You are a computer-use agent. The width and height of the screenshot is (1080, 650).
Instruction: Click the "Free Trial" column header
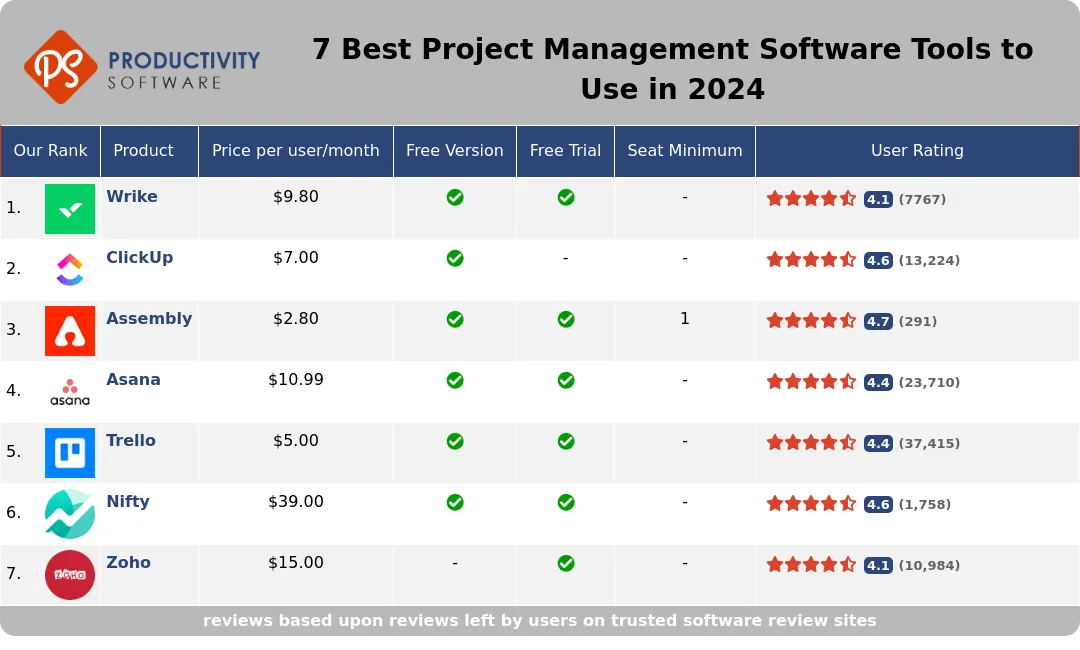[565, 150]
